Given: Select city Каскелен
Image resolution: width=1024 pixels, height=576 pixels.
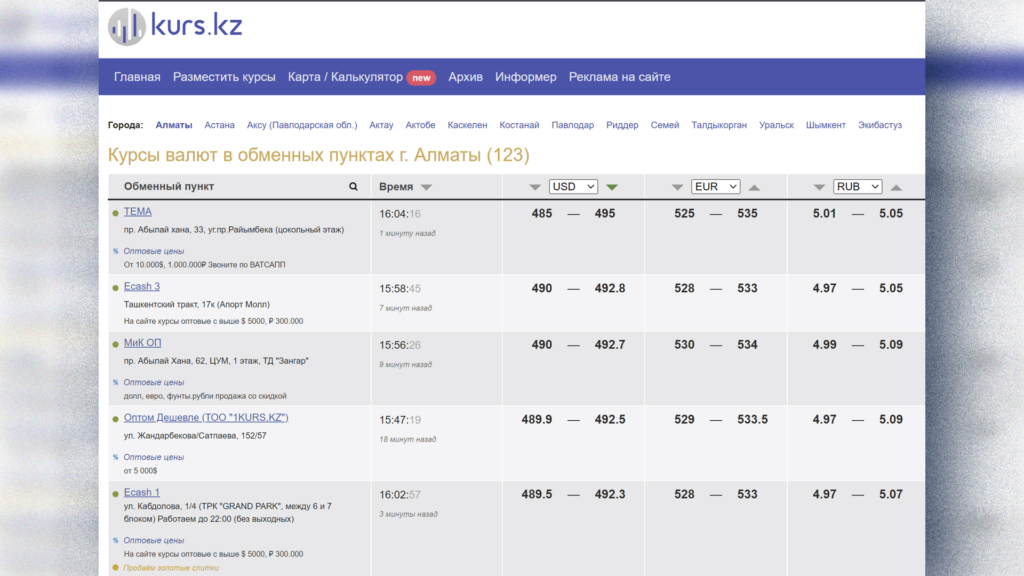Looking at the screenshot, I should (x=468, y=125).
